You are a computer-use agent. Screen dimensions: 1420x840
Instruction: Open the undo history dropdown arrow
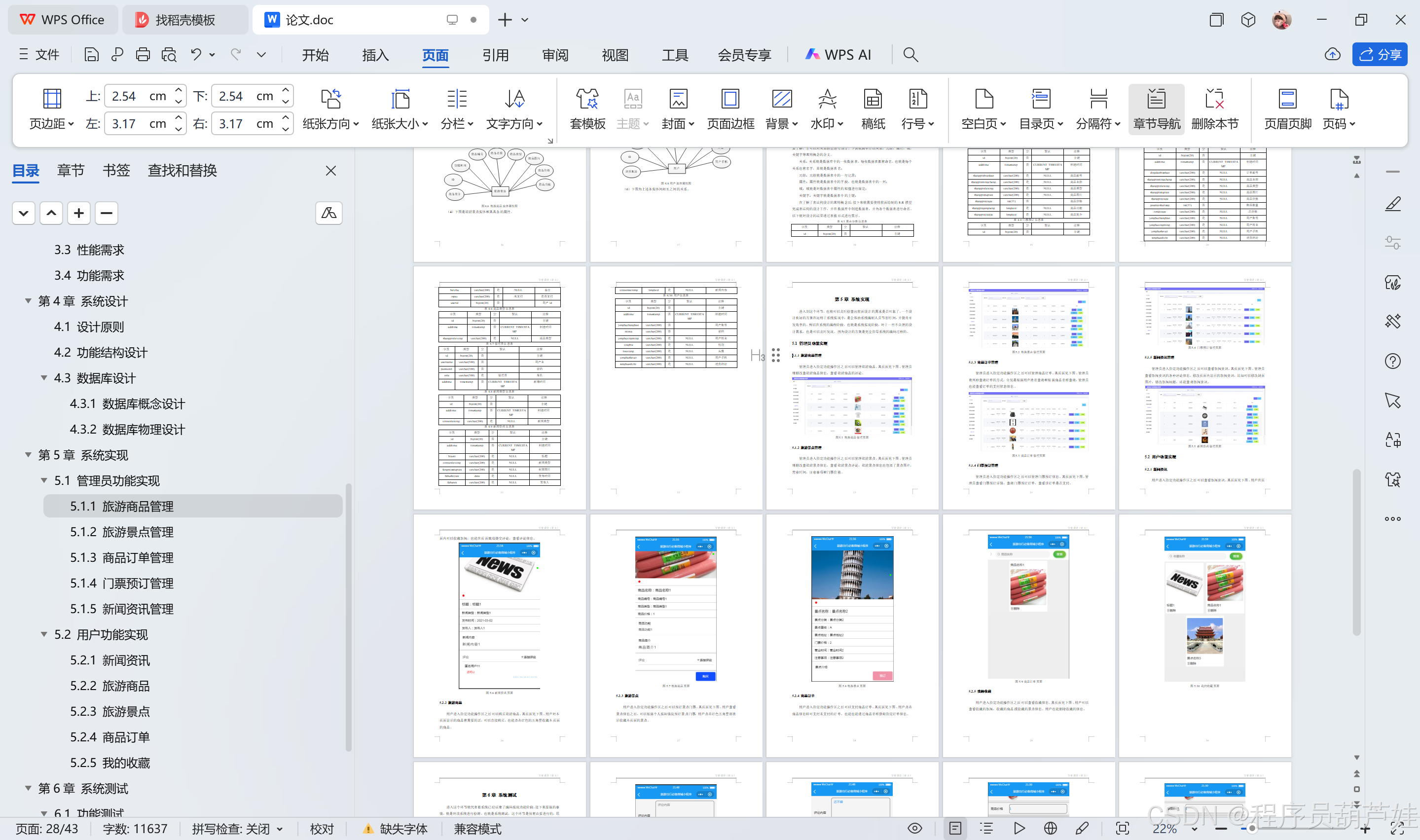(x=212, y=54)
